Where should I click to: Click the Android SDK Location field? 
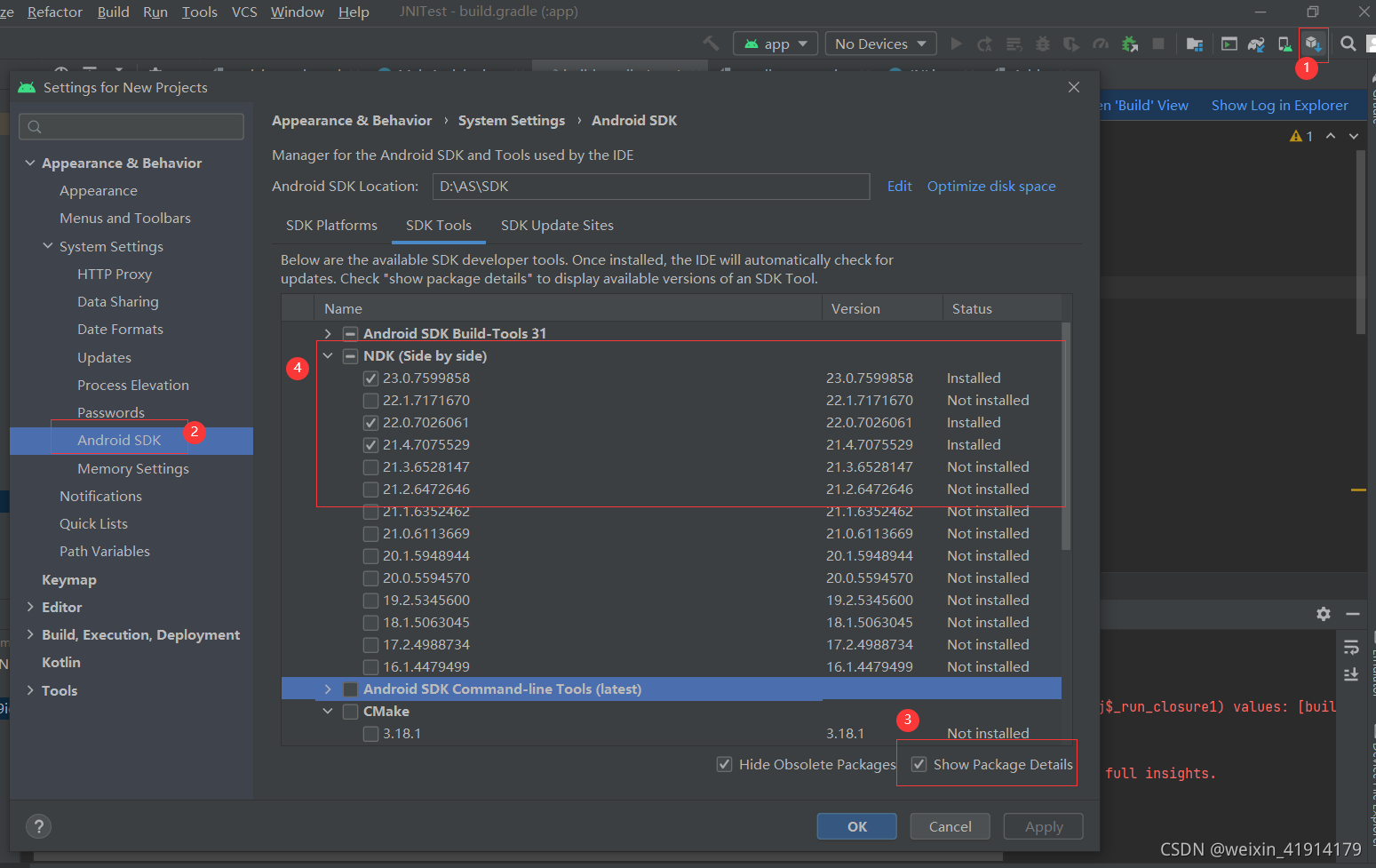pos(651,187)
